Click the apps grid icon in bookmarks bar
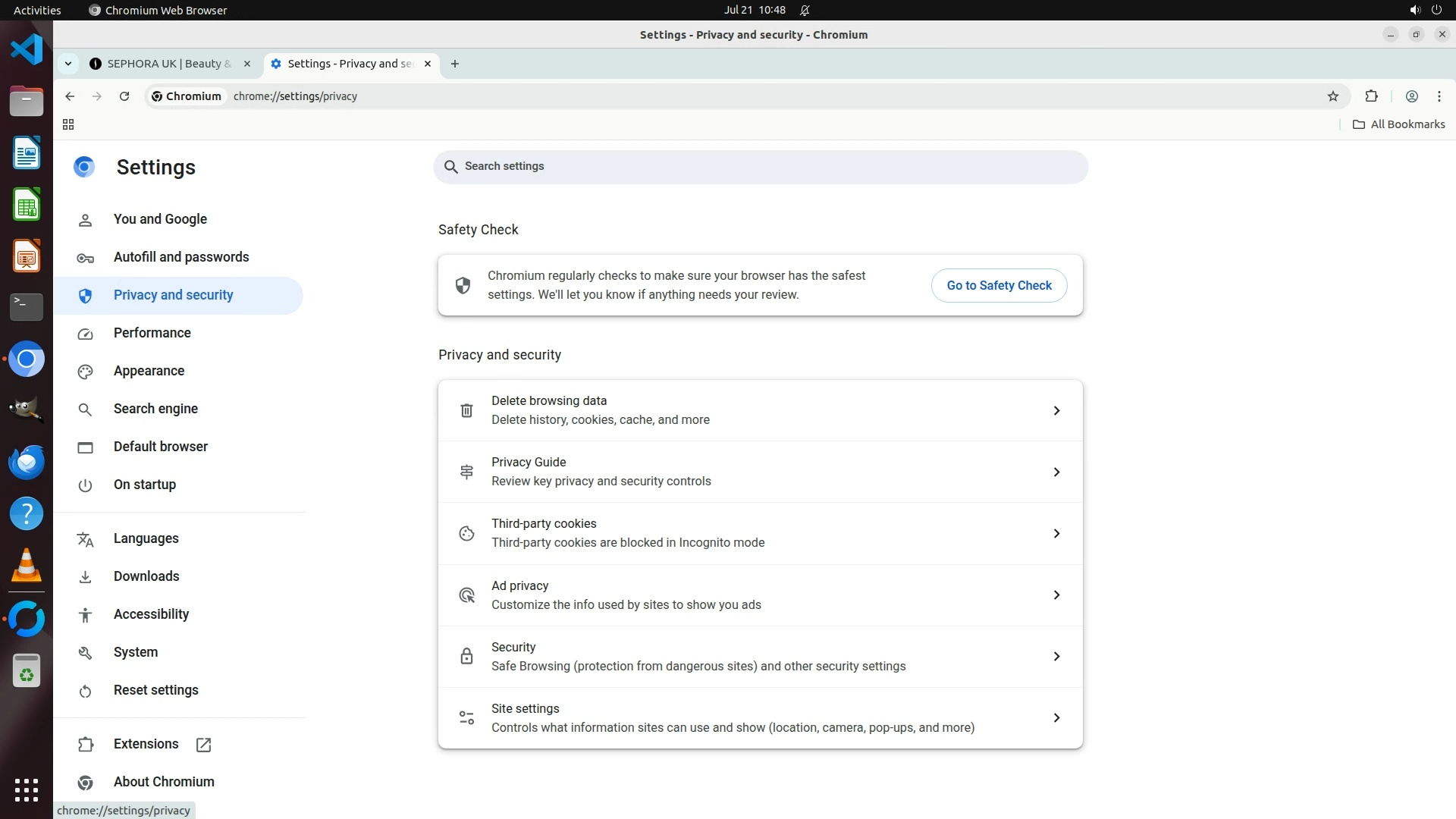 pos(68,124)
